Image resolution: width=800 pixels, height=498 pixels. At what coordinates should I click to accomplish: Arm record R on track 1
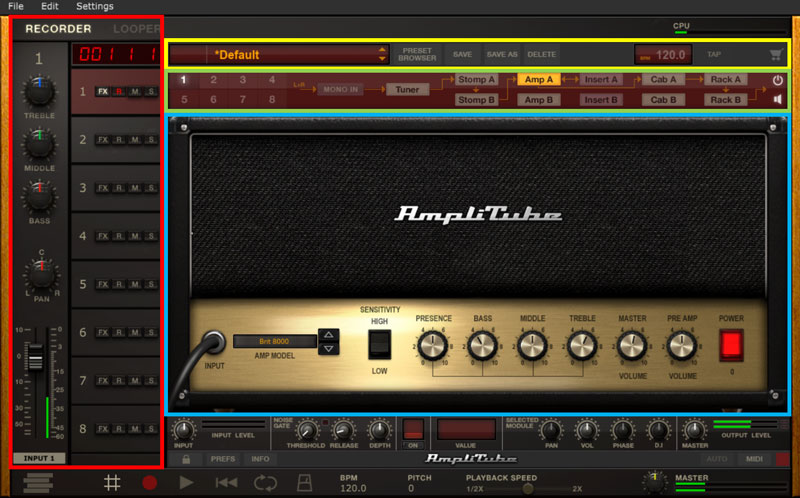pos(119,92)
